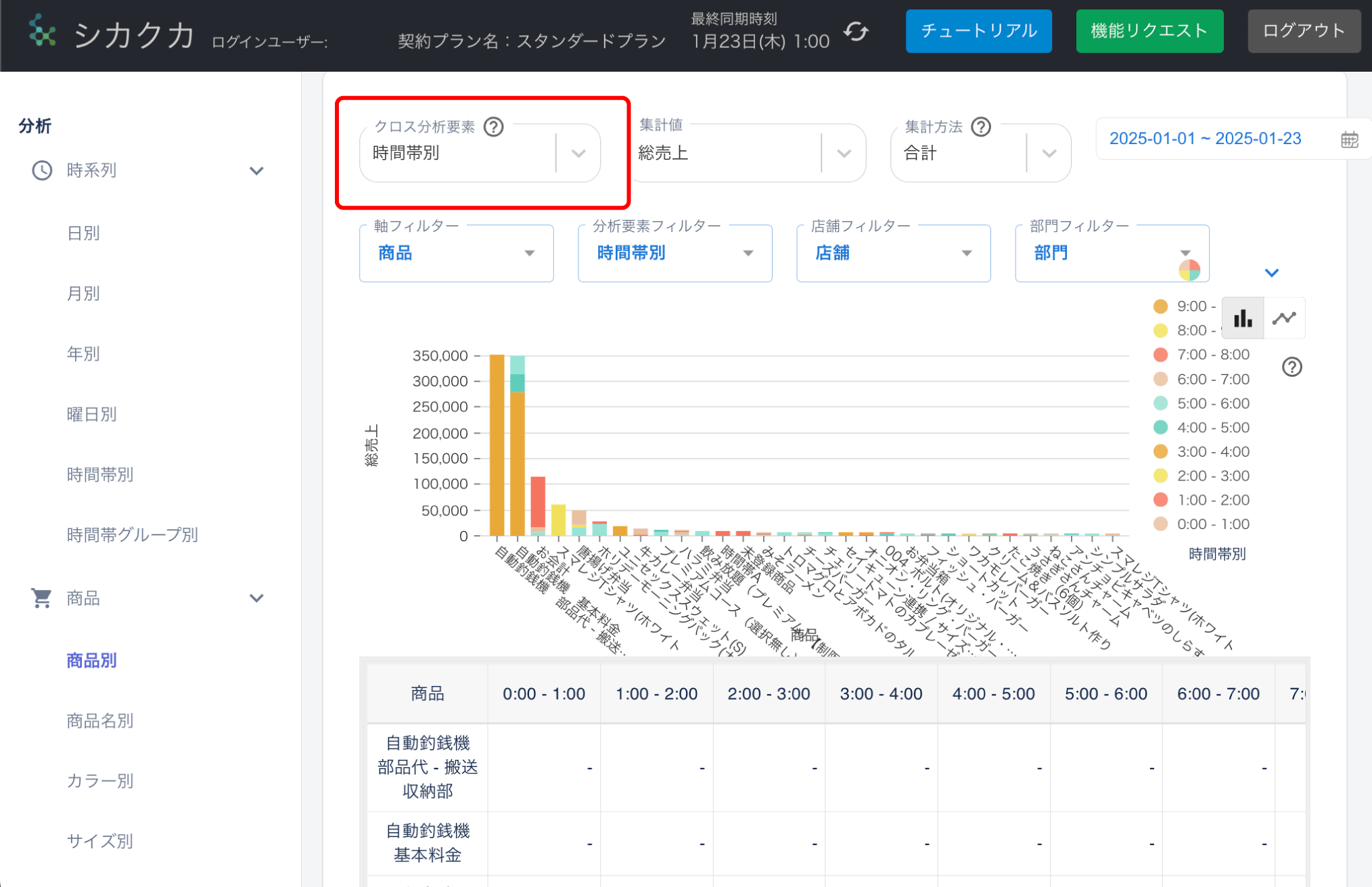
Task: Toggle 4:00 - 5:00 legend entry
Action: 1202,428
